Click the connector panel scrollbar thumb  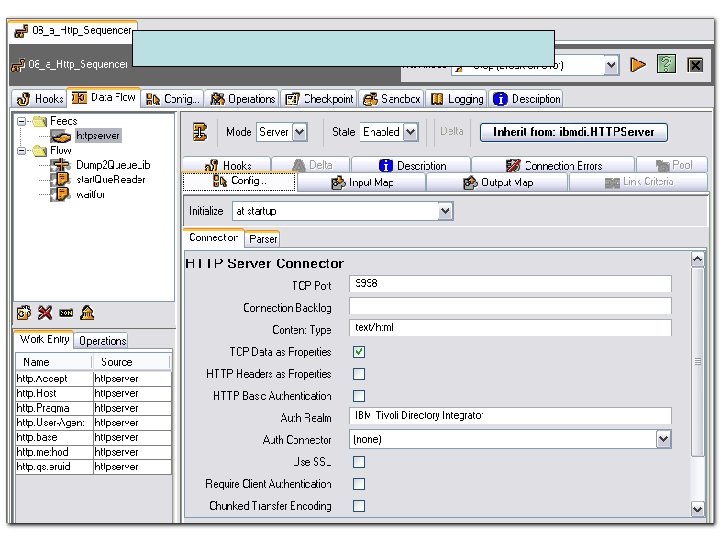[697, 362]
